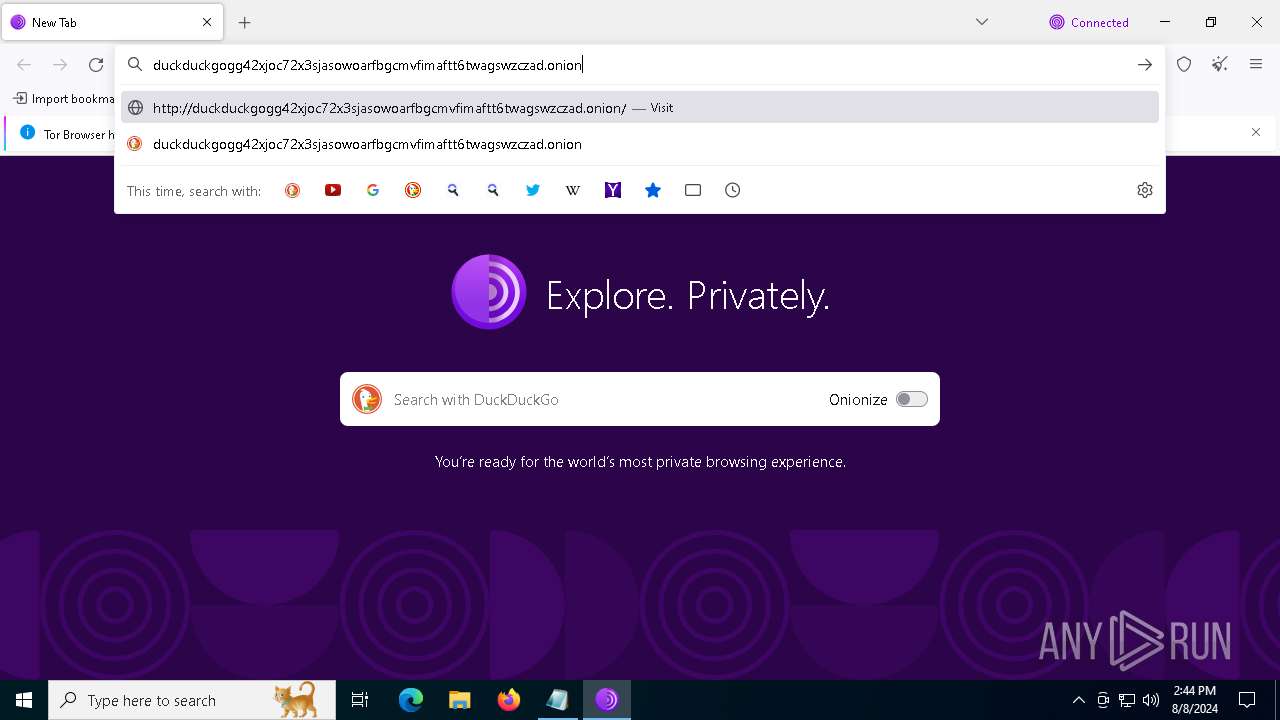1280x720 pixels.
Task: Open the network tray icon
Action: pos(1127,700)
